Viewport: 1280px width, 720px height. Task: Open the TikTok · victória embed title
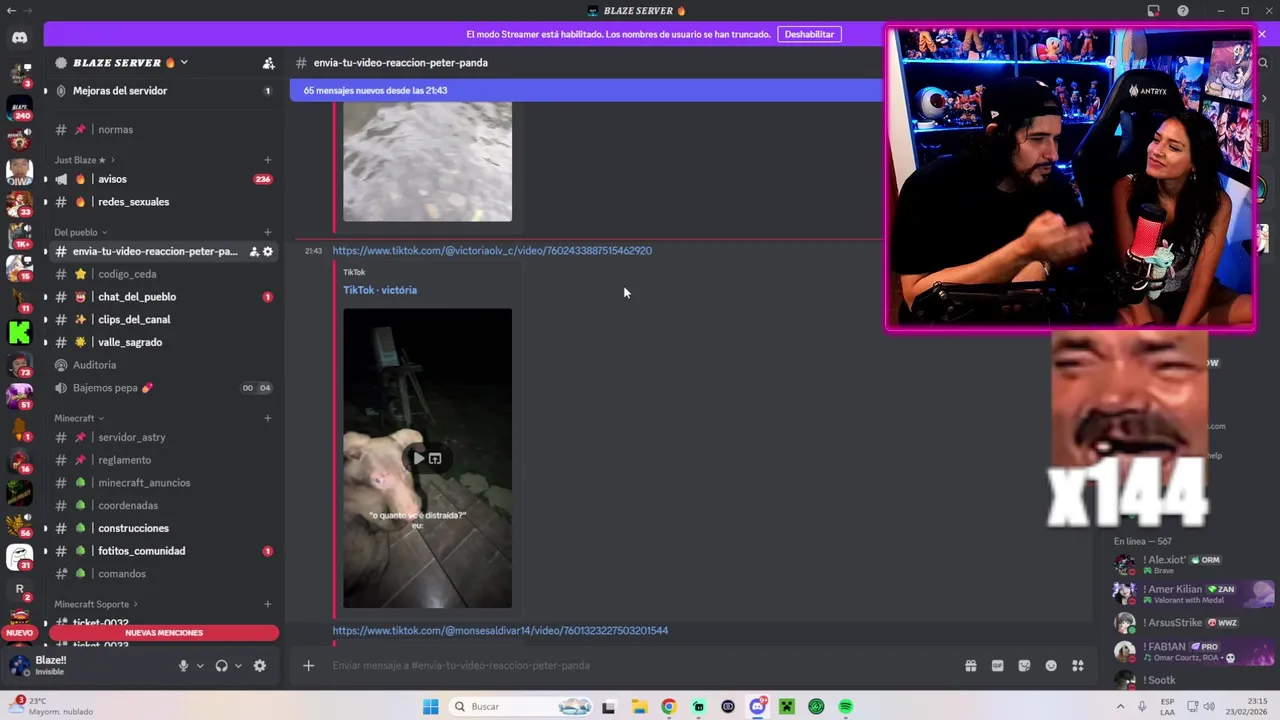click(380, 290)
